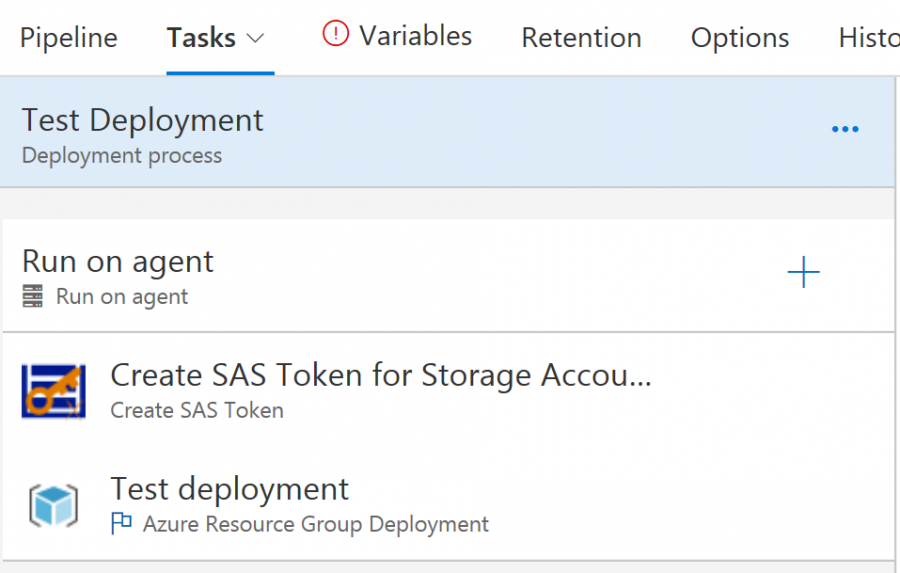
Task: Expand the Tasks tab dropdown chevron
Action: coord(256,38)
